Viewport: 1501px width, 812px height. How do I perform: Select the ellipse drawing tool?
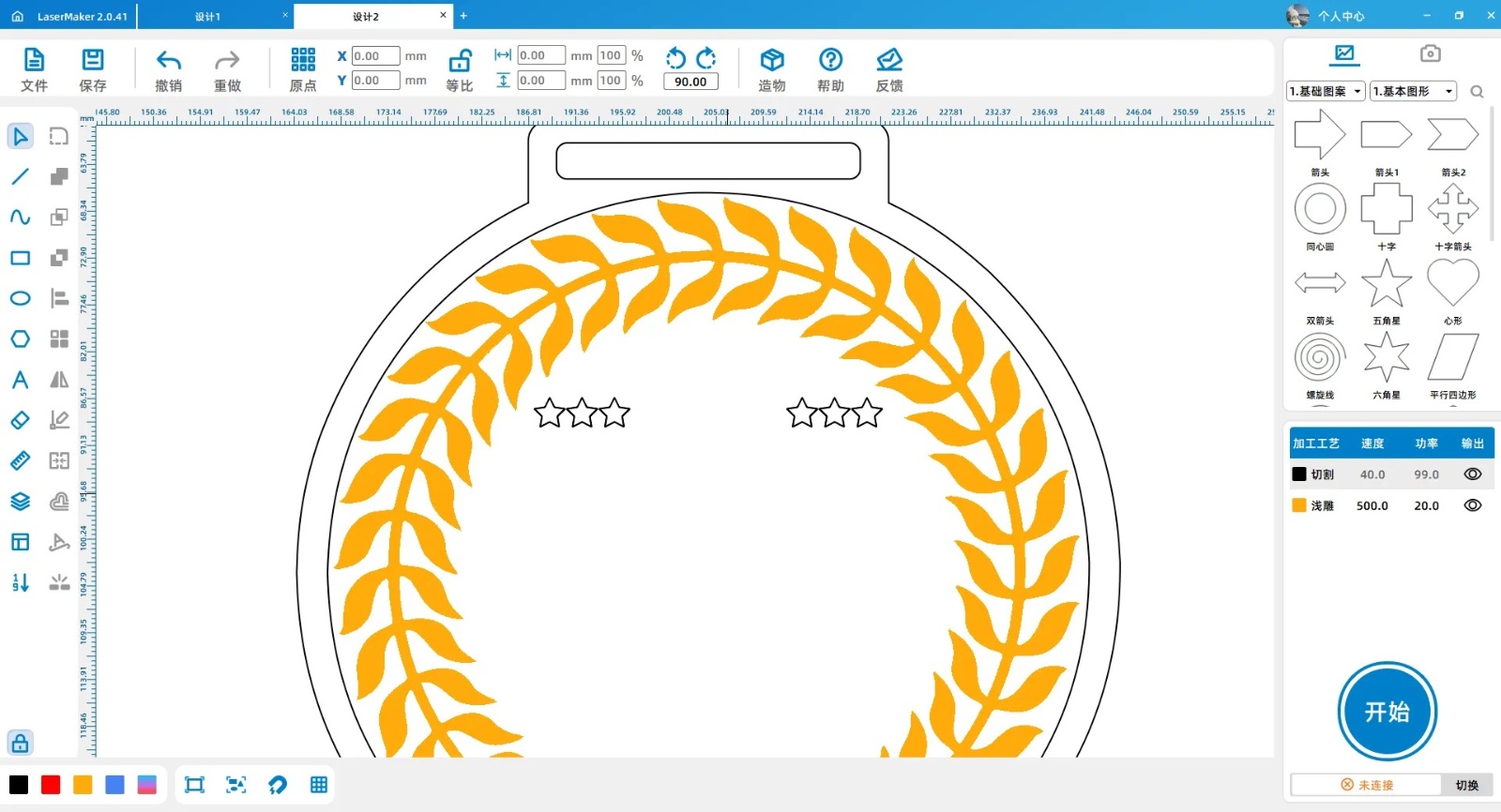pyautogui.click(x=20, y=298)
